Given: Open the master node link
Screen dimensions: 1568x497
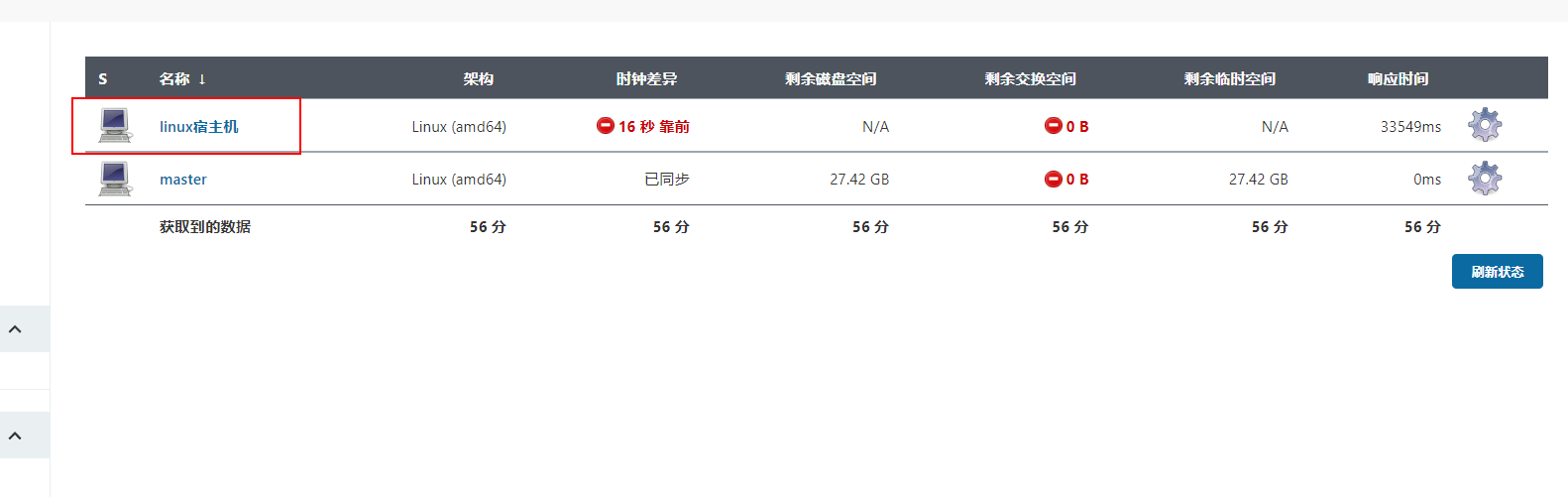Looking at the screenshot, I should [x=183, y=180].
